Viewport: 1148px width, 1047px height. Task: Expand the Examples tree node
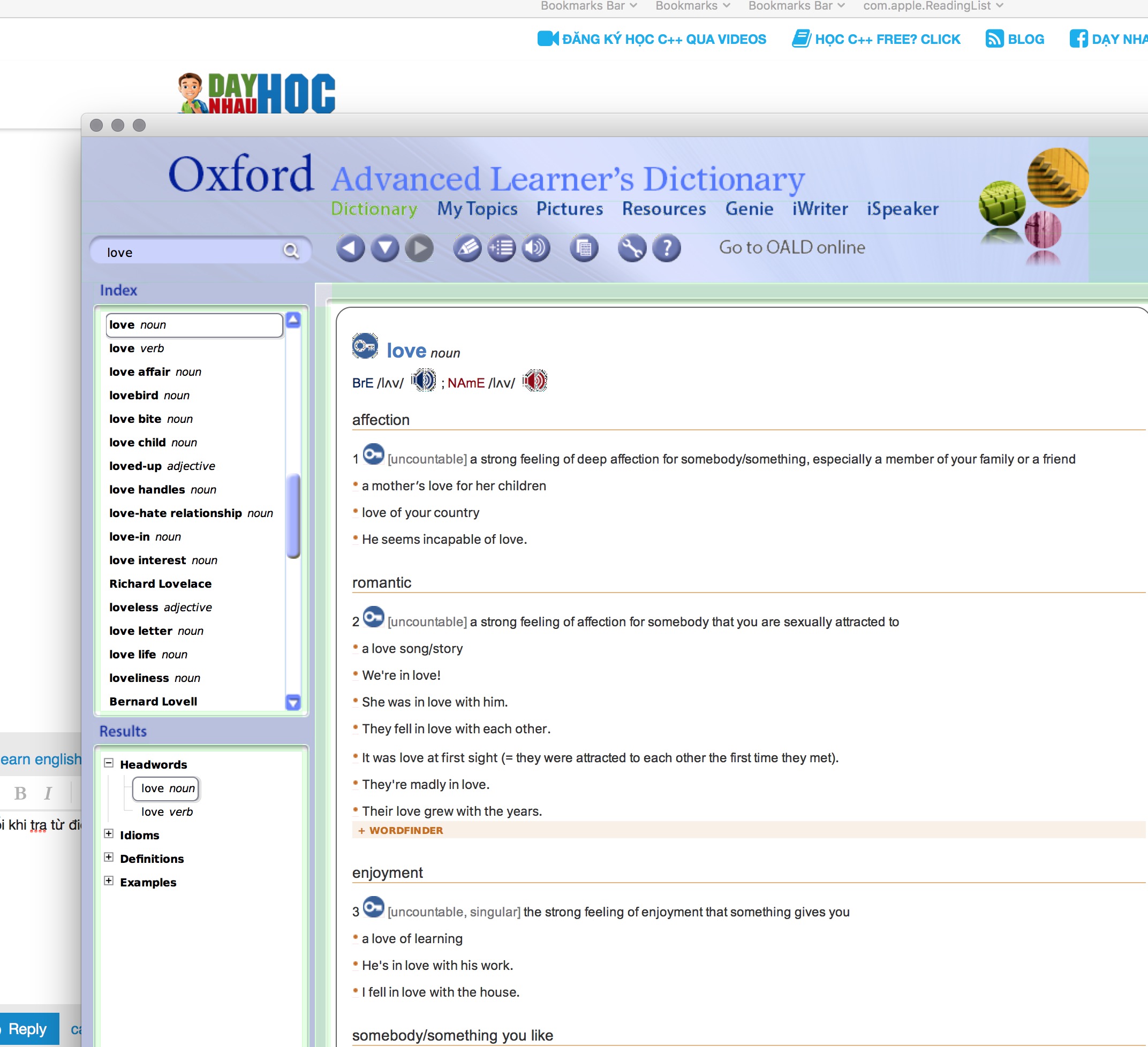(x=109, y=881)
